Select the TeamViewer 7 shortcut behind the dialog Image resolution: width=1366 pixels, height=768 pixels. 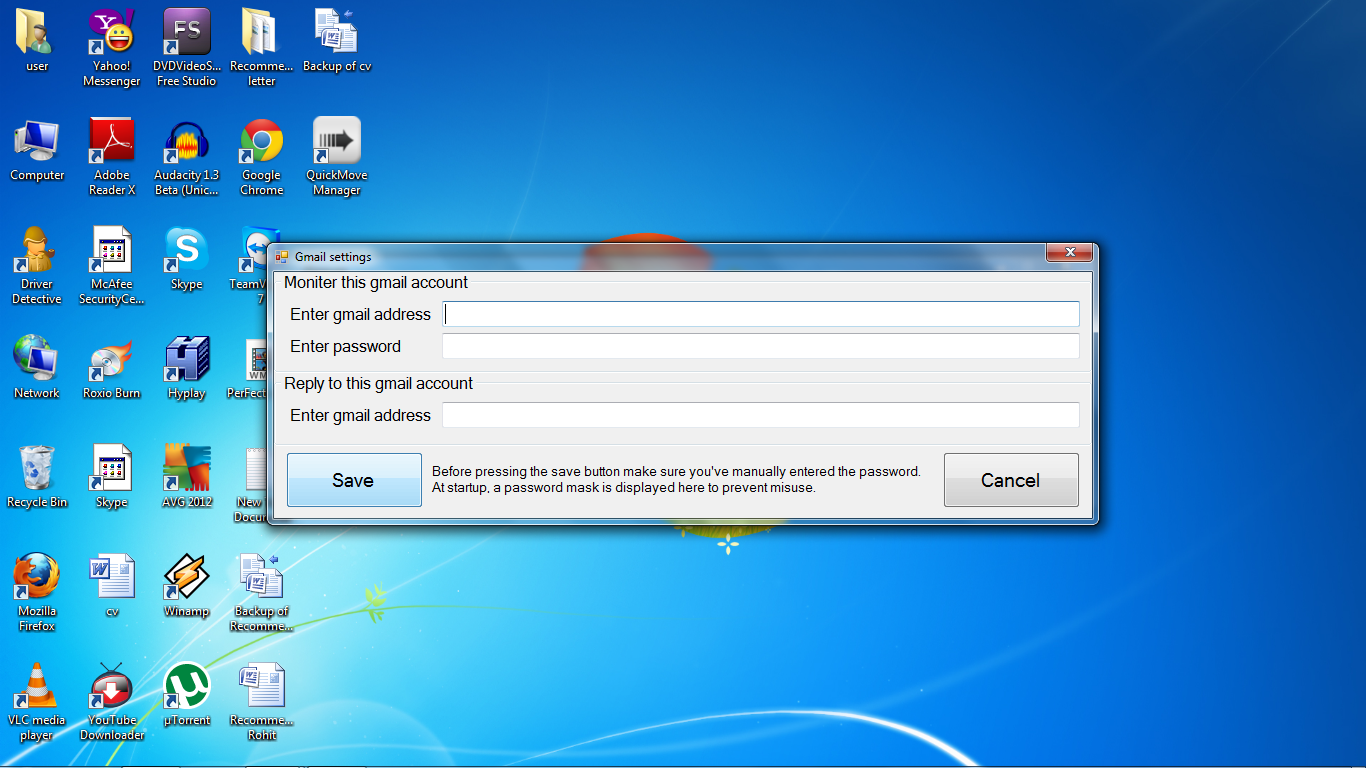coord(251,266)
